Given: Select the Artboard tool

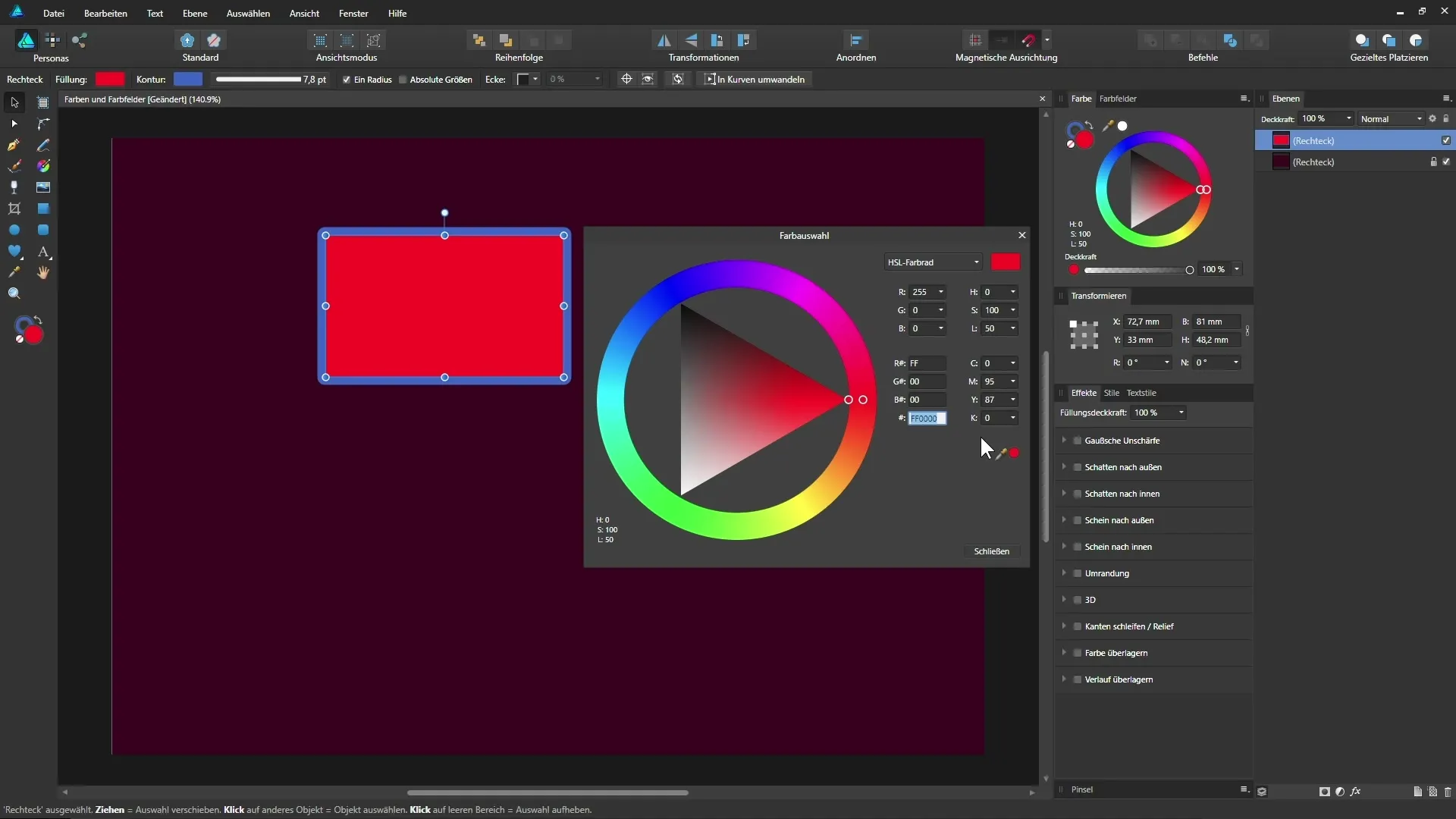Looking at the screenshot, I should [x=43, y=102].
